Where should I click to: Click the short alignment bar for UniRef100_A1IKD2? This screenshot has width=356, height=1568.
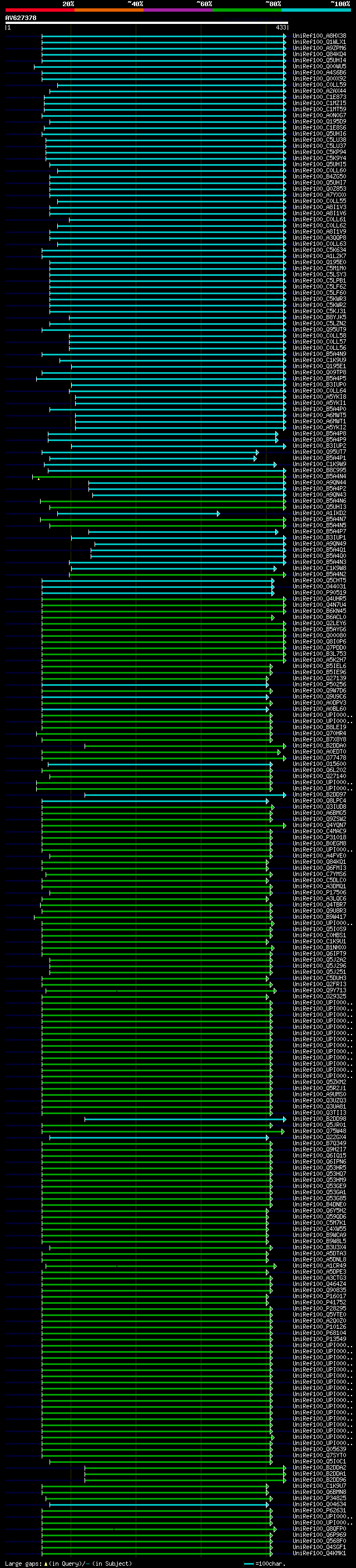coord(139,514)
